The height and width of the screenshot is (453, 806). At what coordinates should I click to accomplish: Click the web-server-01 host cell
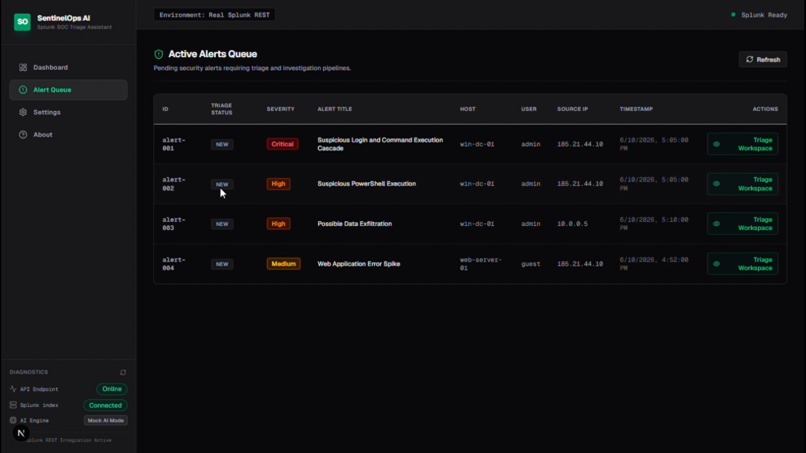[x=481, y=264]
